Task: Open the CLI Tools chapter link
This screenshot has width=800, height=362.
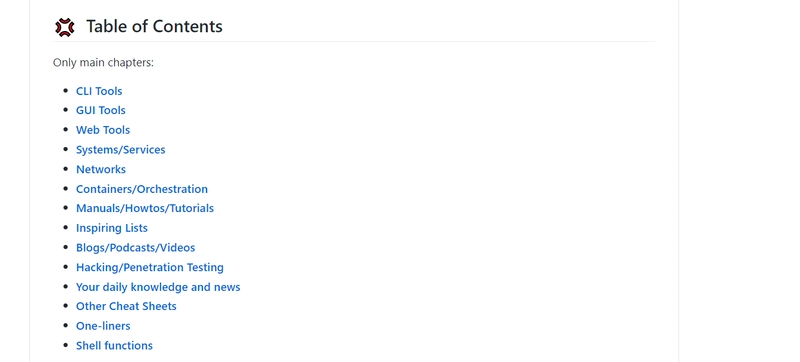Action: 99,91
